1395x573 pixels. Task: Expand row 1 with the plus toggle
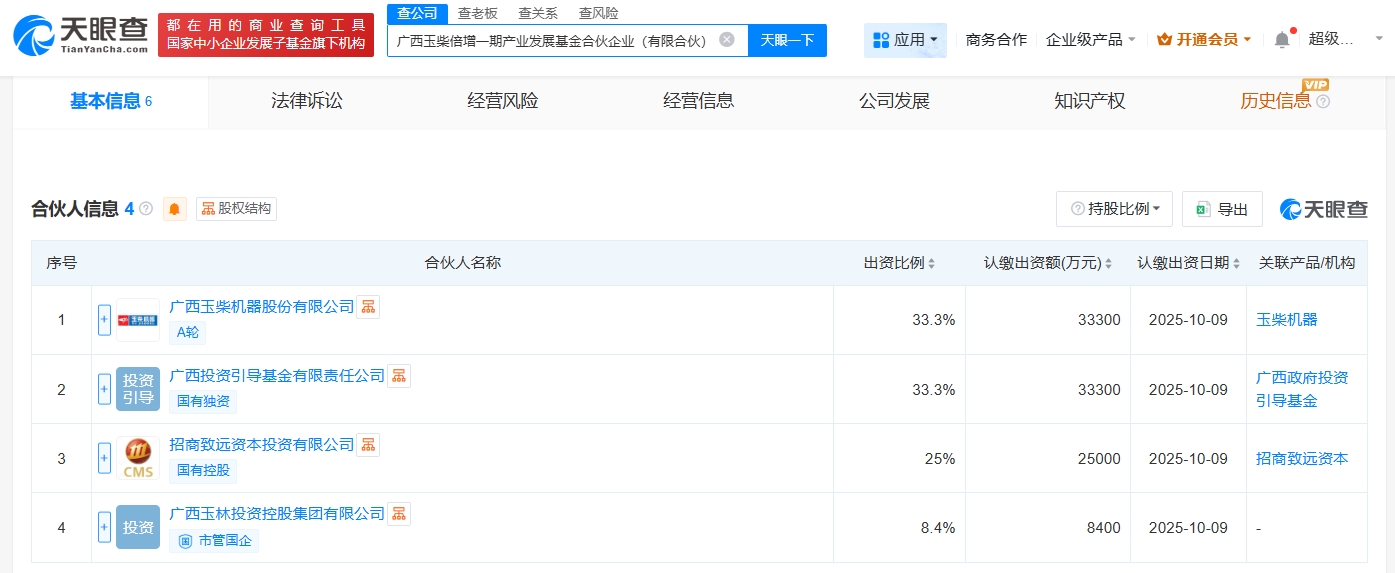pyautogui.click(x=104, y=320)
